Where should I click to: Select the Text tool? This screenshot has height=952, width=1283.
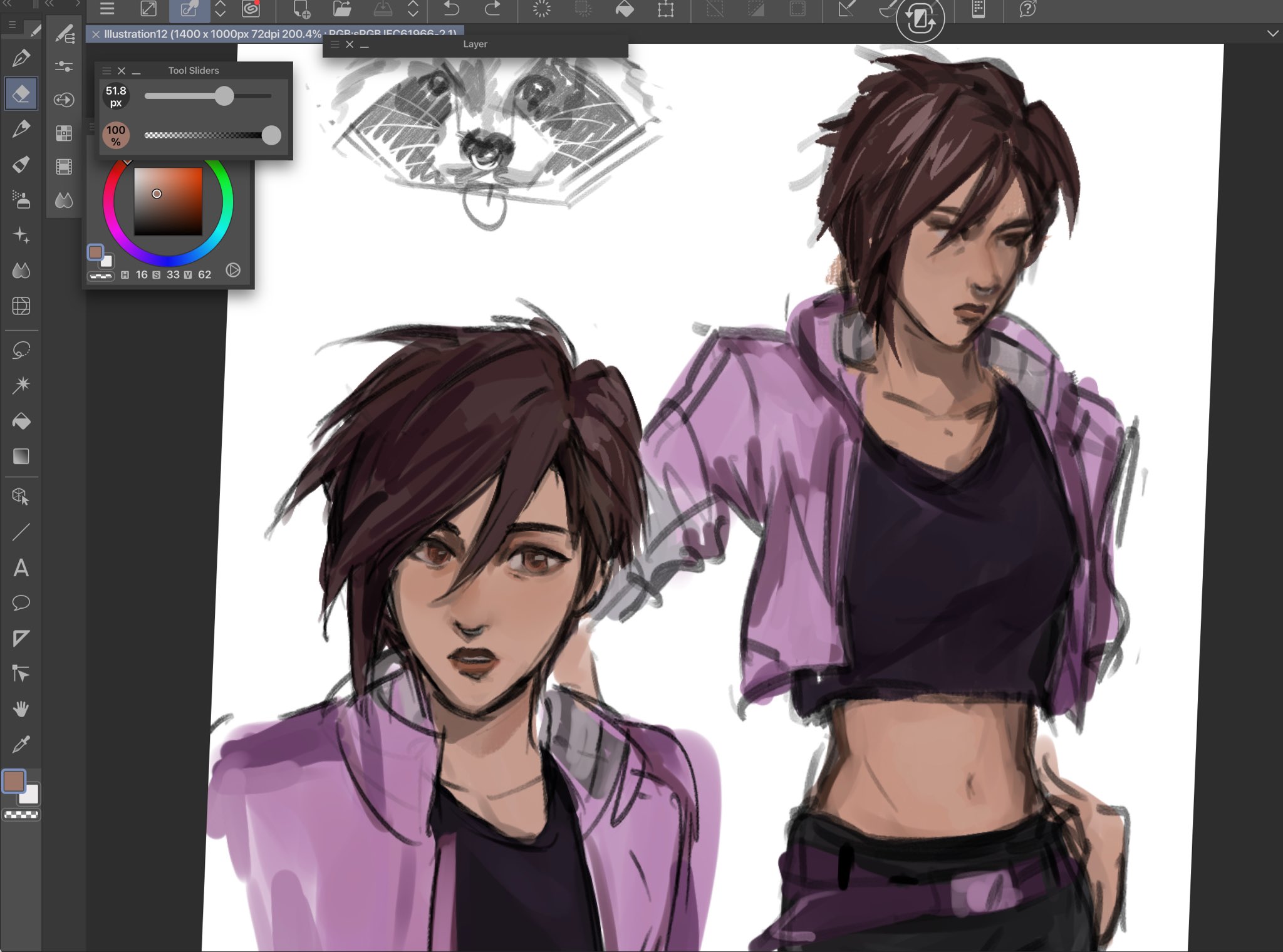tap(21, 567)
